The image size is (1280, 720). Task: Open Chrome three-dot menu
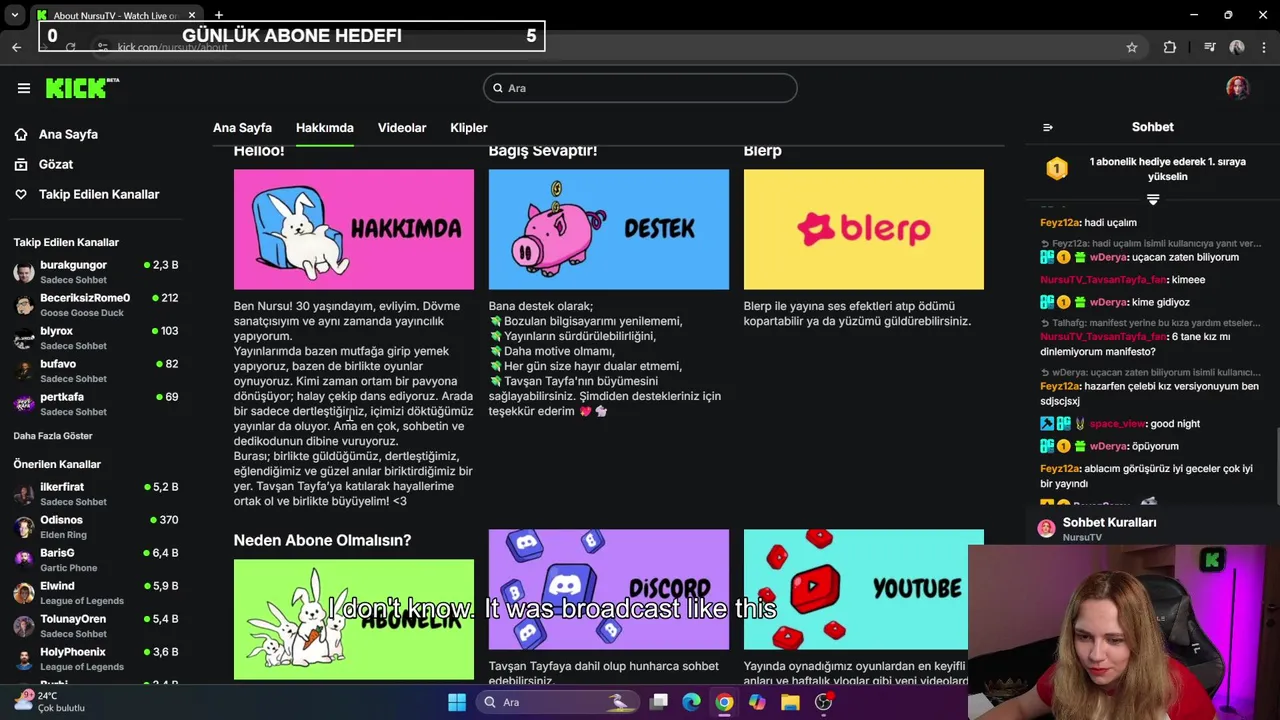[1263, 47]
